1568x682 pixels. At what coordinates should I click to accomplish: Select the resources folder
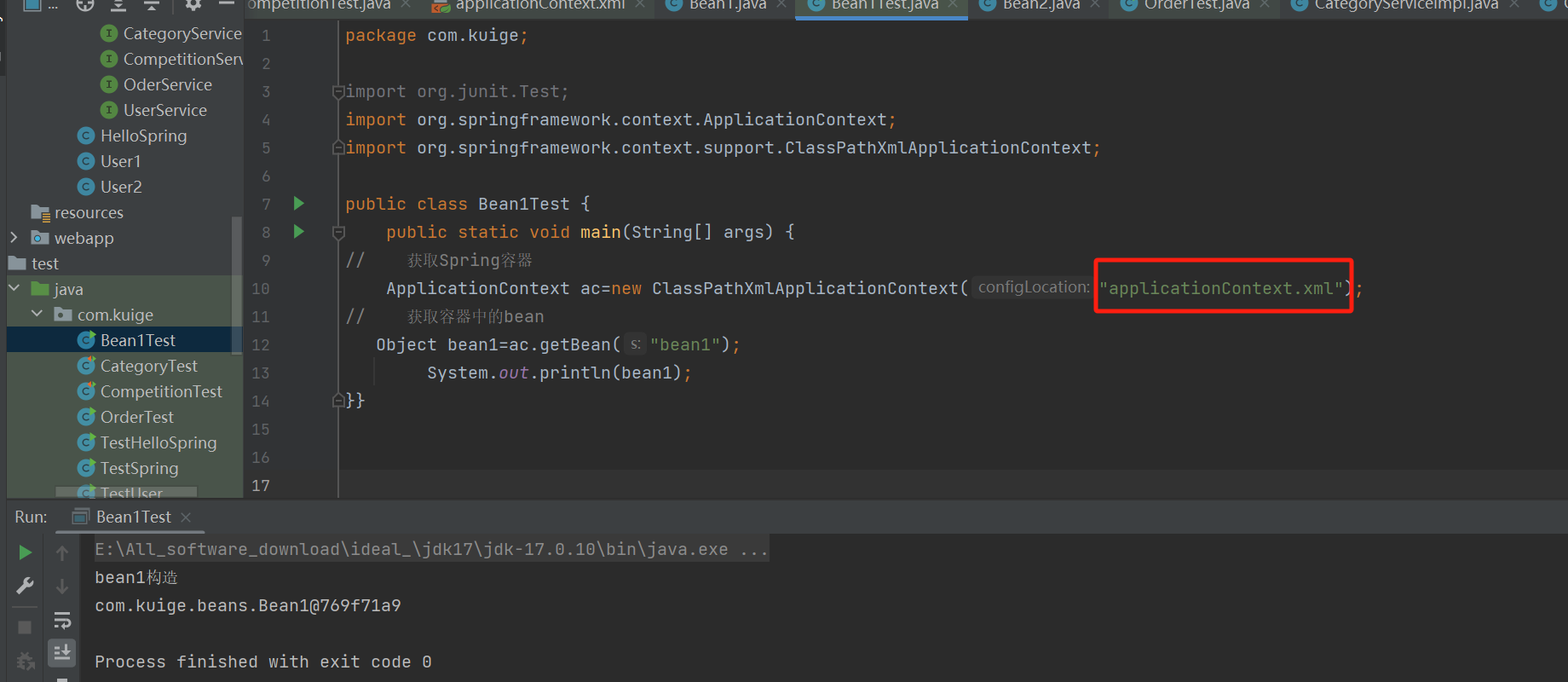click(89, 212)
